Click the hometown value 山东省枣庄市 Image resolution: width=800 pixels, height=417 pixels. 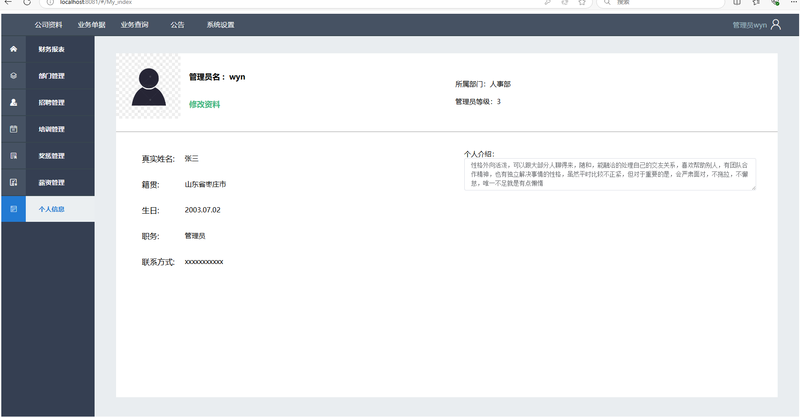tap(205, 184)
